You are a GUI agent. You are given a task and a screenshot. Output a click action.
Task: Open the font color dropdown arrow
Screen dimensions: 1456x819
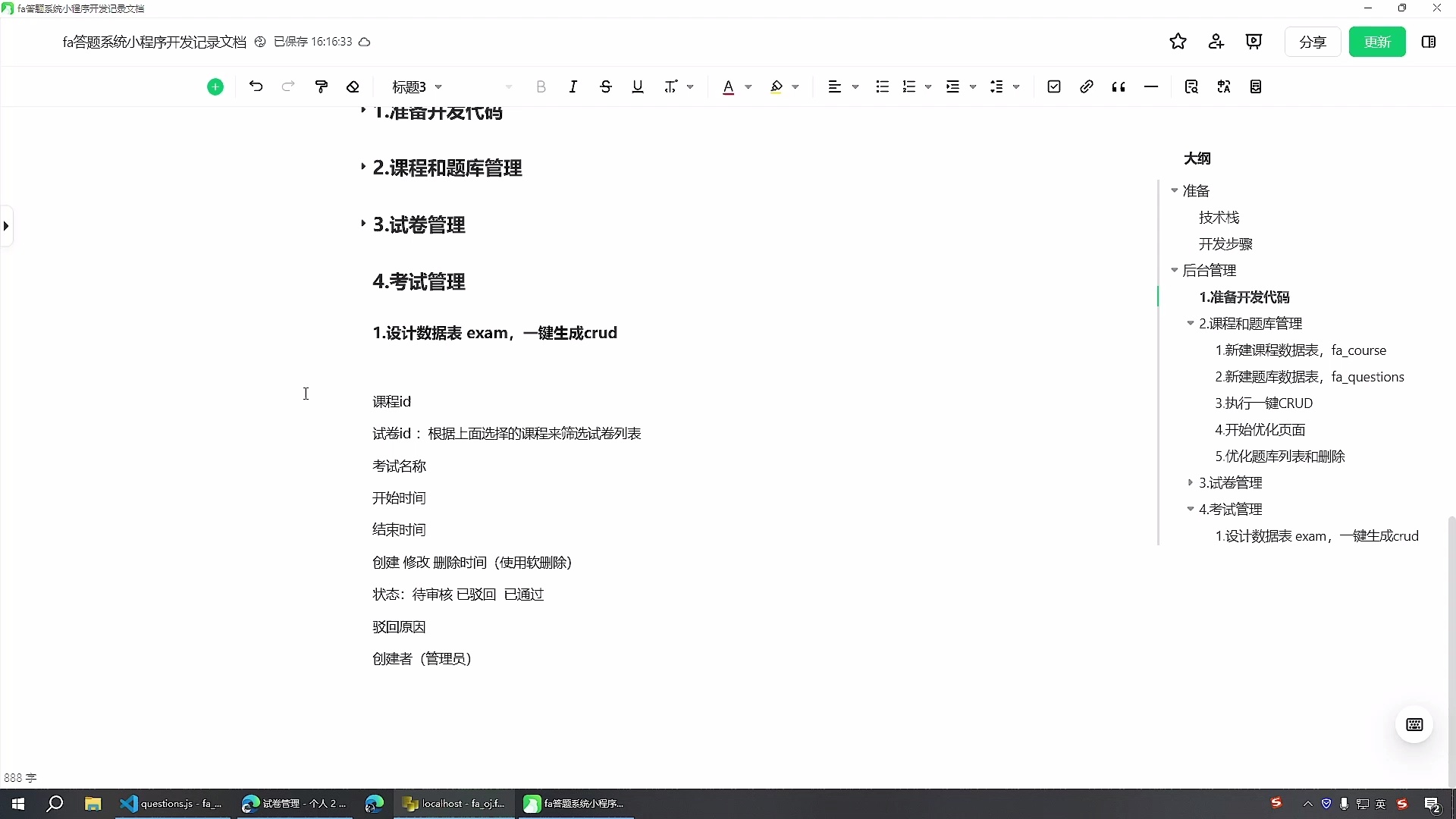[x=748, y=87]
